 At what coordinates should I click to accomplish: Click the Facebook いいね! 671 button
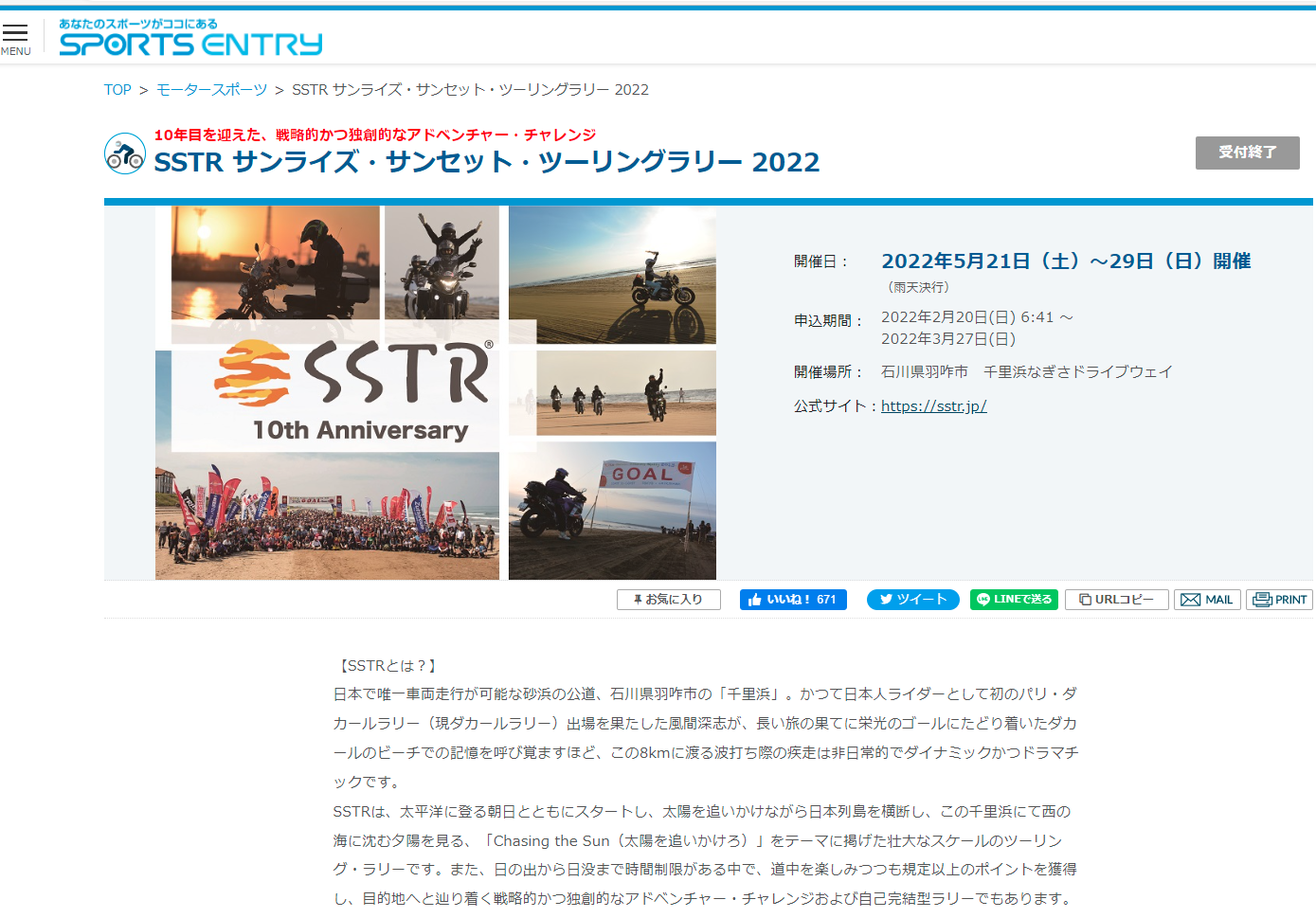(x=793, y=600)
